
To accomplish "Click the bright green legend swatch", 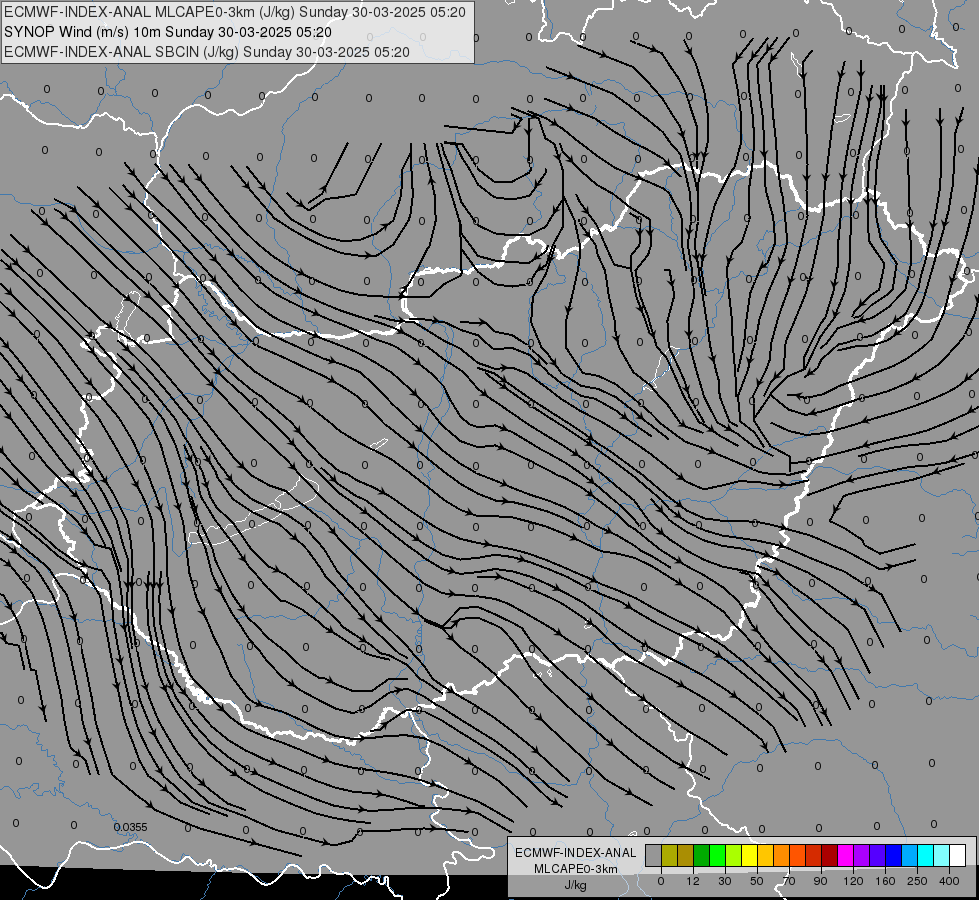I will click(x=718, y=855).
